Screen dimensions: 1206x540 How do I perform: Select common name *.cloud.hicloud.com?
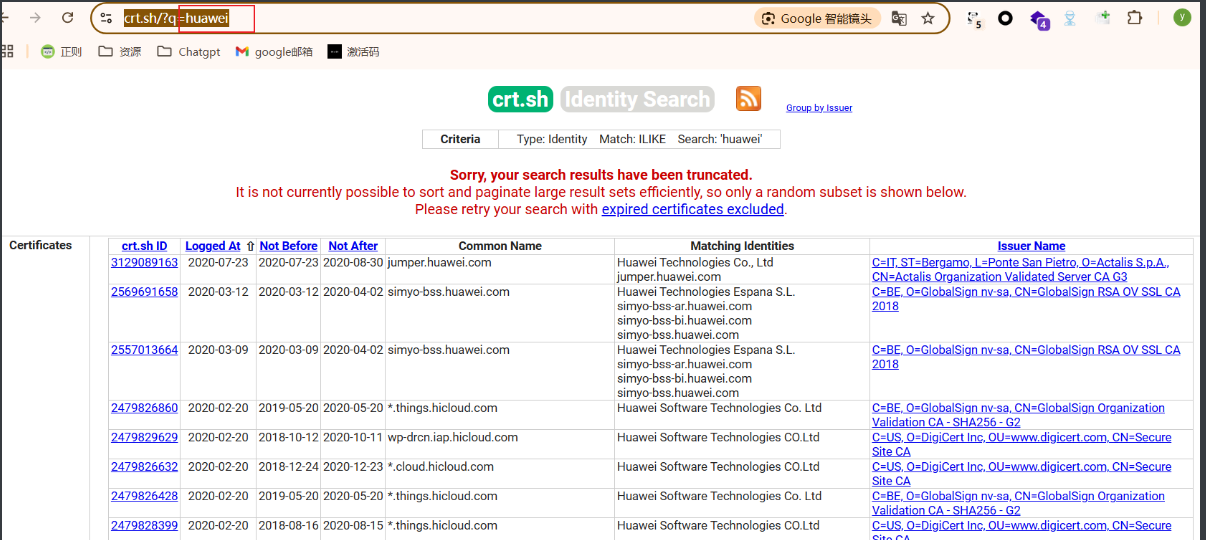point(441,466)
